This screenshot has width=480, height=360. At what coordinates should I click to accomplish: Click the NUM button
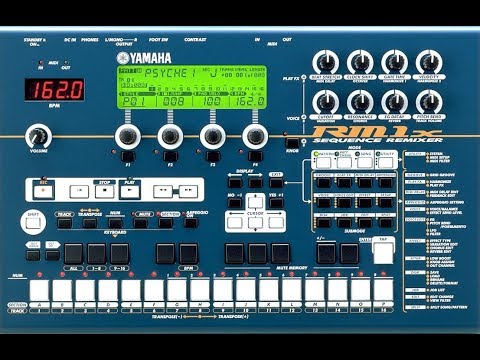[x=115, y=223]
